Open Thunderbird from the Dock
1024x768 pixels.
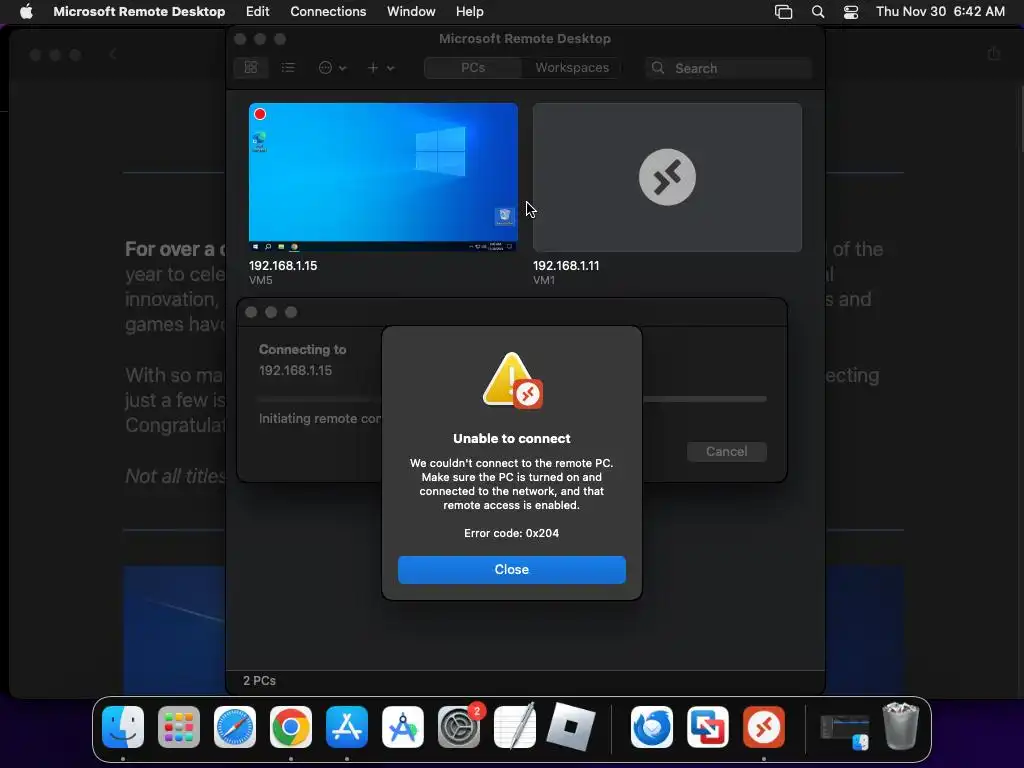(x=652, y=727)
